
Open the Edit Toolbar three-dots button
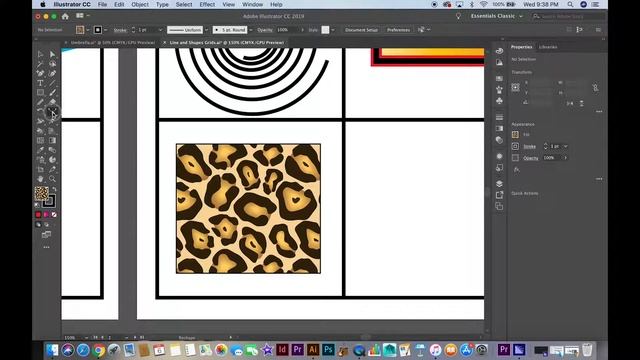[46, 247]
